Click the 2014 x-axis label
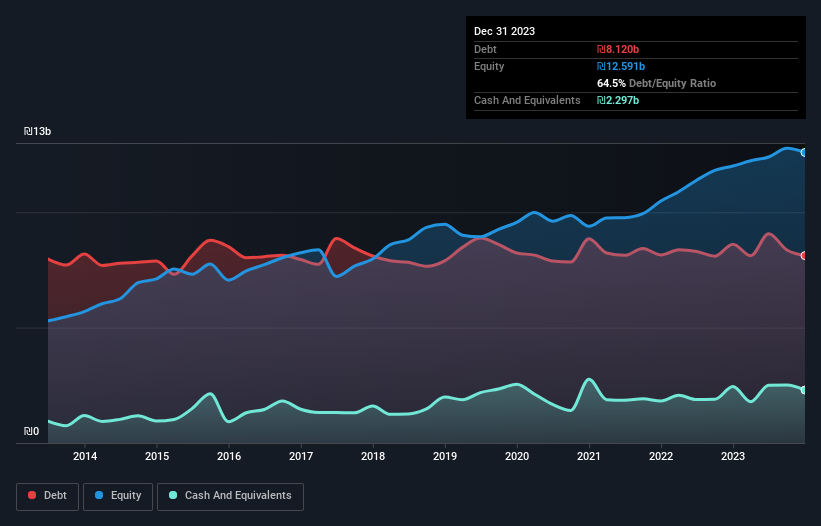The height and width of the screenshot is (526, 821). click(x=85, y=456)
